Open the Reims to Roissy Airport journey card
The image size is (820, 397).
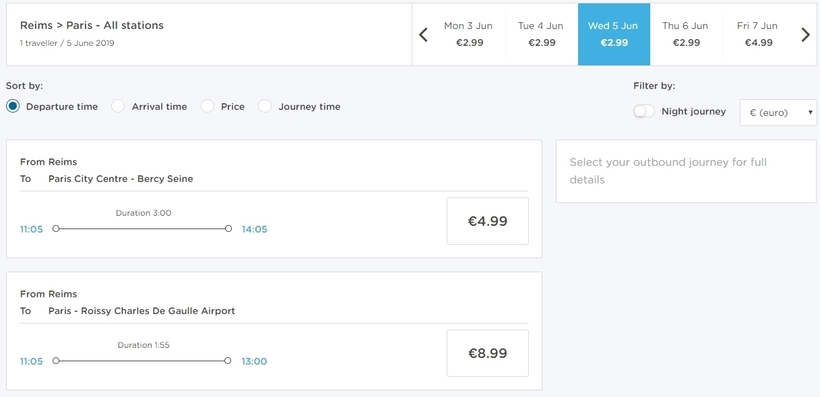pyautogui.click(x=274, y=331)
